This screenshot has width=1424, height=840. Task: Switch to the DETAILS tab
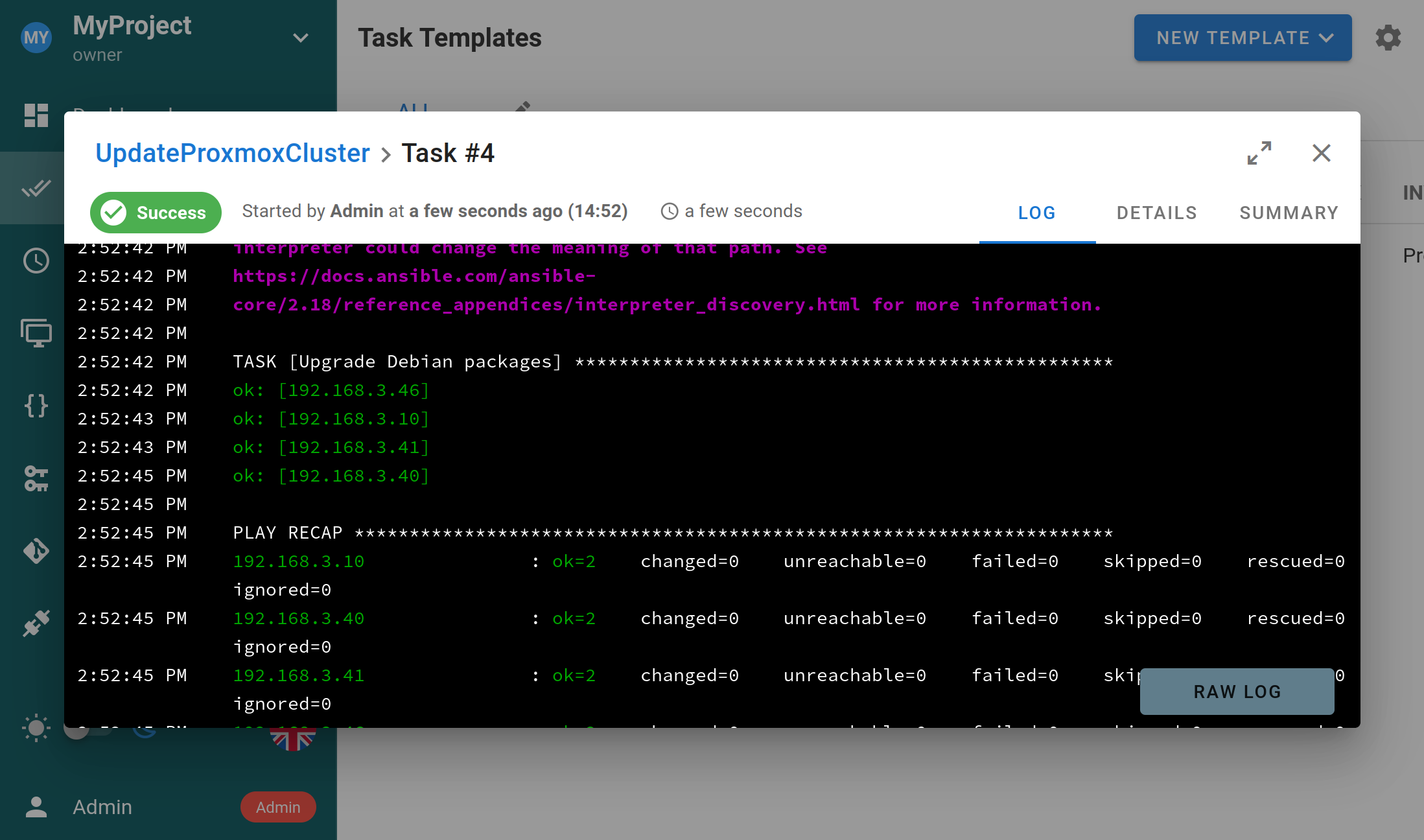tap(1156, 213)
